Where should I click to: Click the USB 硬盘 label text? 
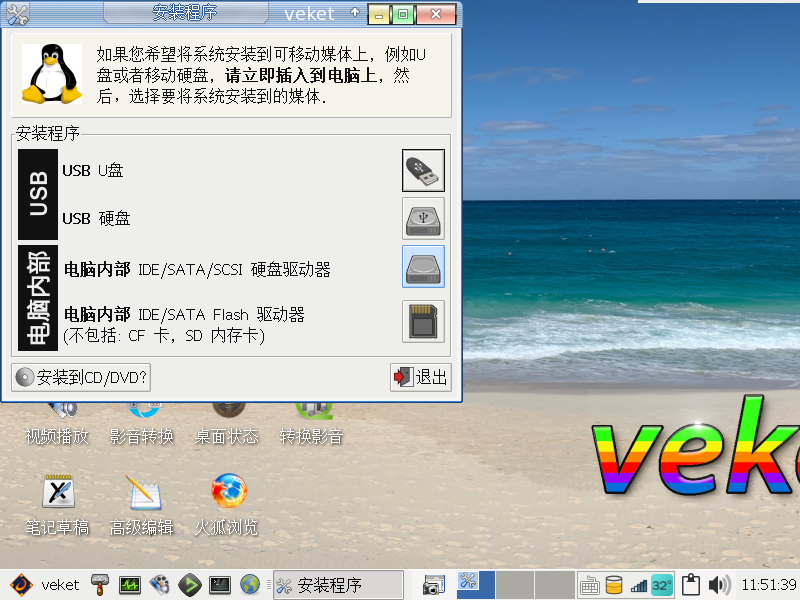pyautogui.click(x=96, y=218)
